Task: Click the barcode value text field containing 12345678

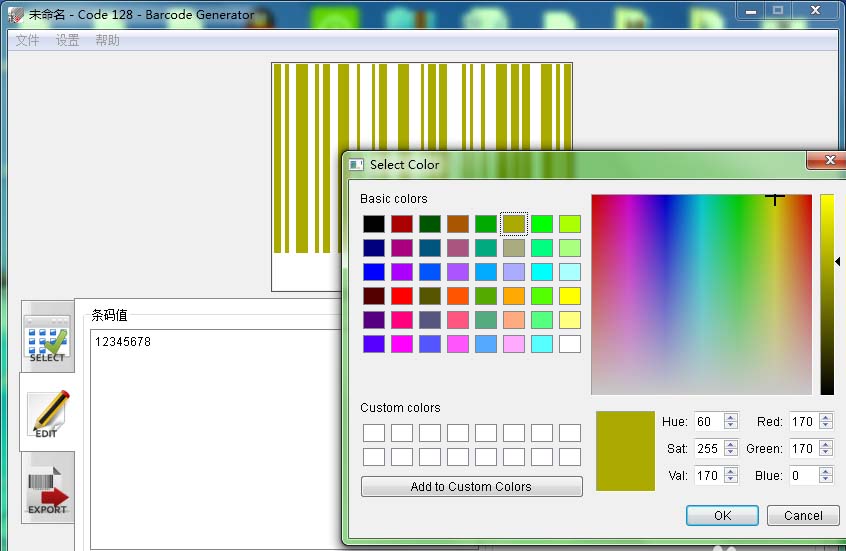Action: (216, 438)
